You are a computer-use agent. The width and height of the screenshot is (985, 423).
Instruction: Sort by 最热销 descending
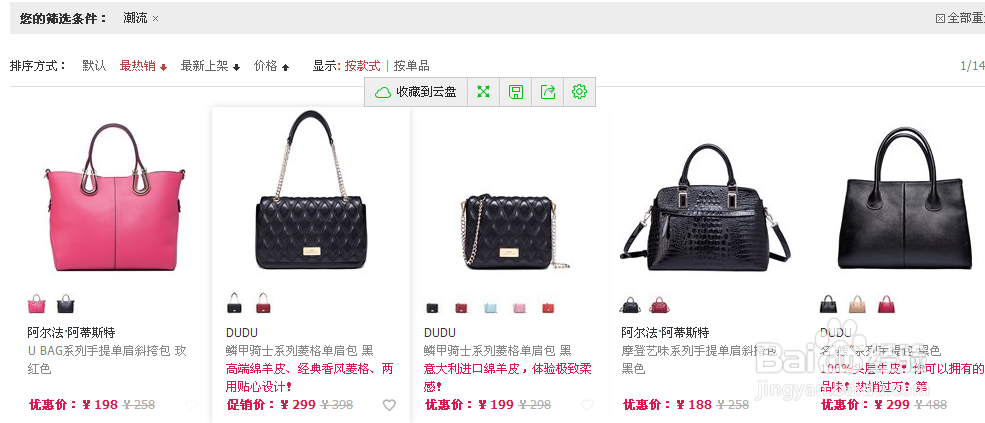click(x=143, y=66)
